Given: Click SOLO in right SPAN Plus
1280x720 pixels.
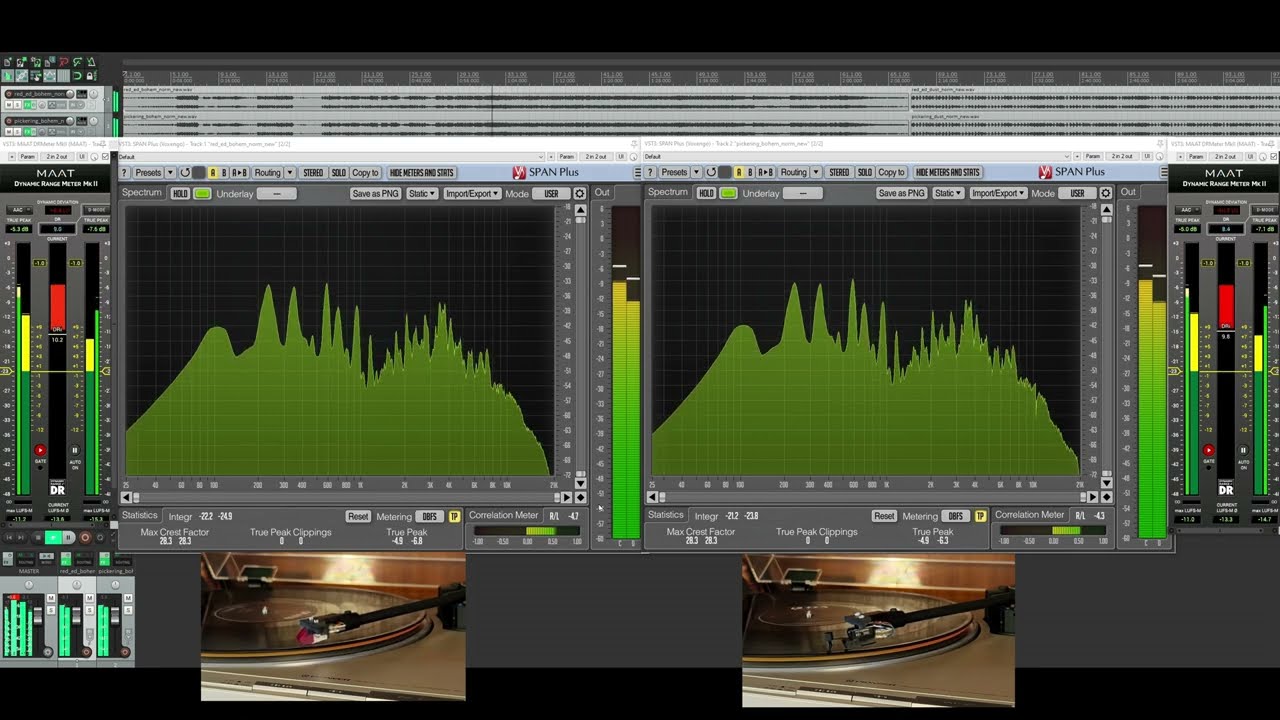Looking at the screenshot, I should tap(865, 172).
